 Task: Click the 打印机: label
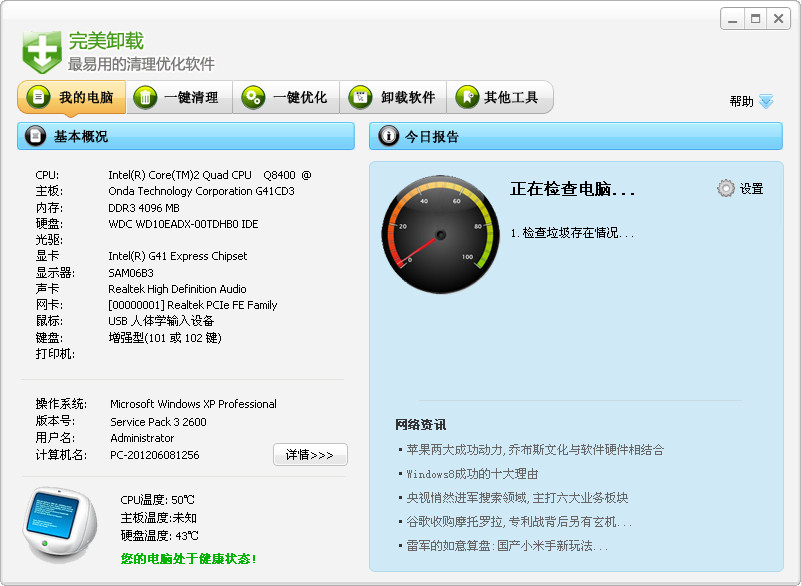[55, 354]
